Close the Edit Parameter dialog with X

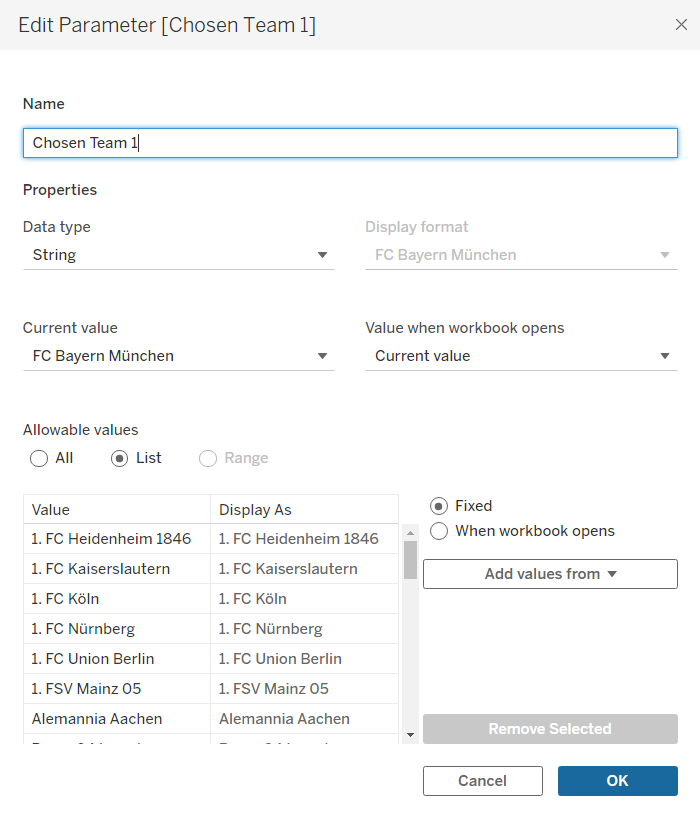point(681,25)
